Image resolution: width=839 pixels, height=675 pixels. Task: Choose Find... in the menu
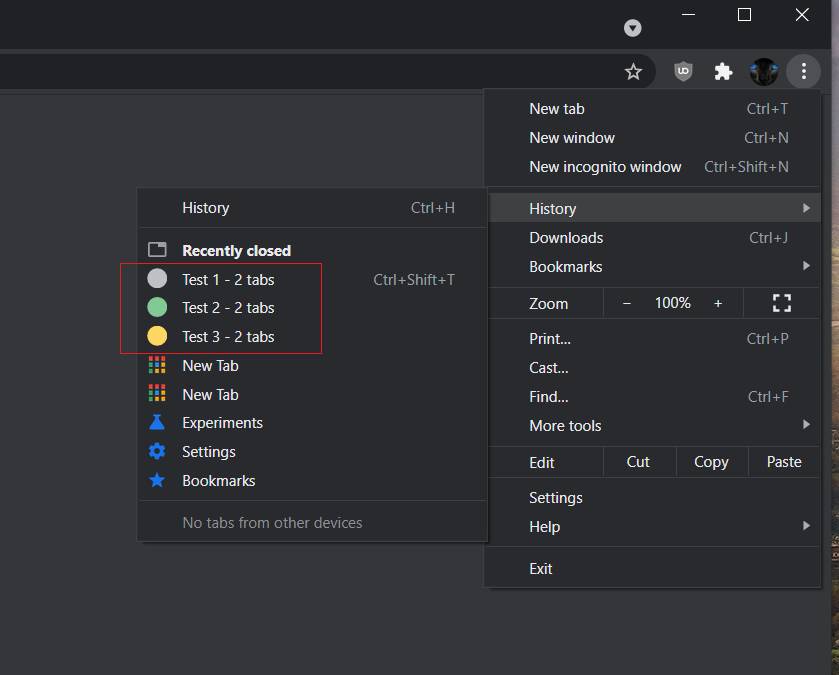pos(652,396)
